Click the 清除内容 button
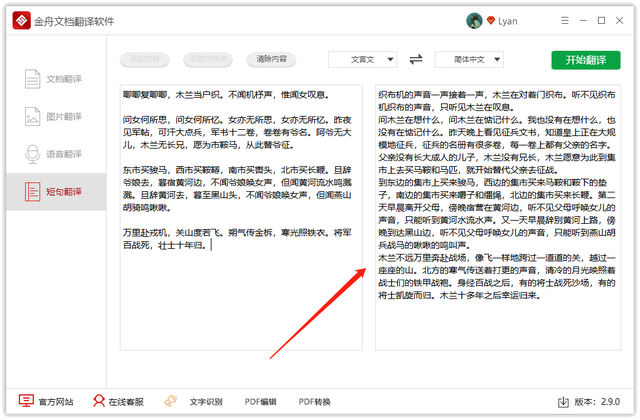Image resolution: width=640 pixels, height=420 pixels. point(271,59)
